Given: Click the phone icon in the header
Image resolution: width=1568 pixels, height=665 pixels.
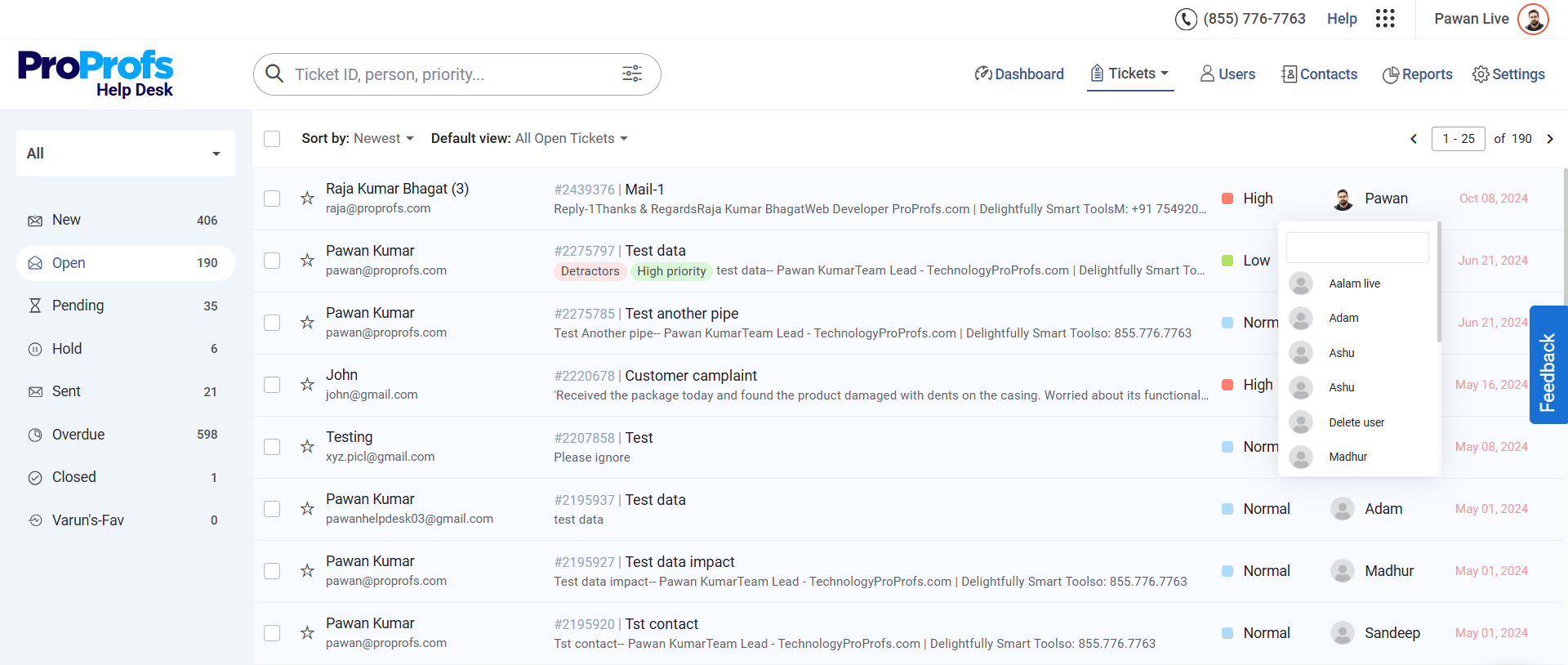Looking at the screenshot, I should (1186, 19).
